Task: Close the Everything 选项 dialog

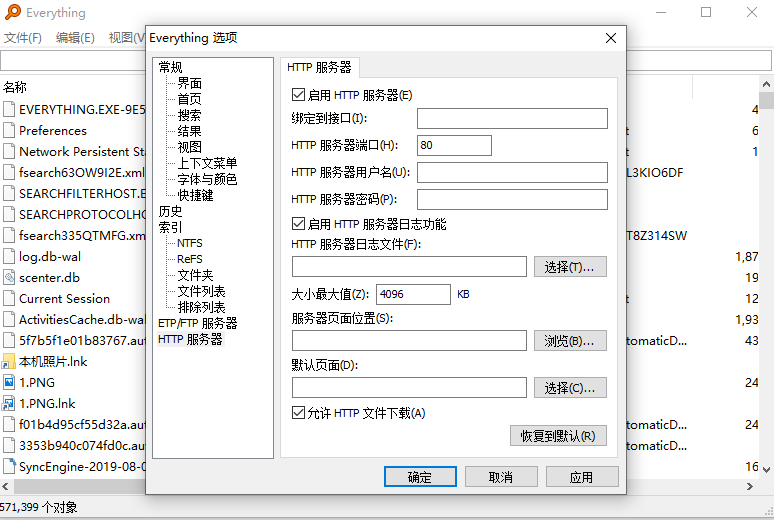Action: click(611, 38)
